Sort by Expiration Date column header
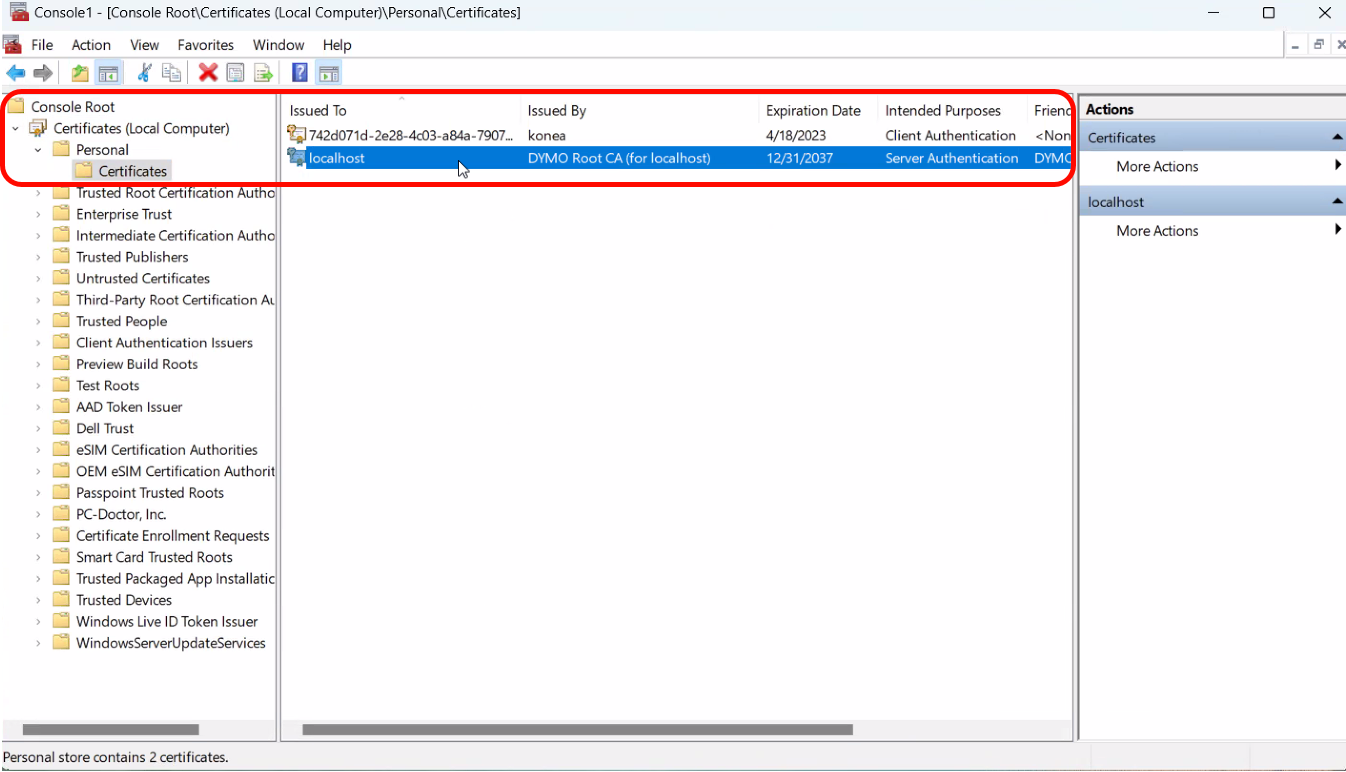 pyautogui.click(x=812, y=111)
